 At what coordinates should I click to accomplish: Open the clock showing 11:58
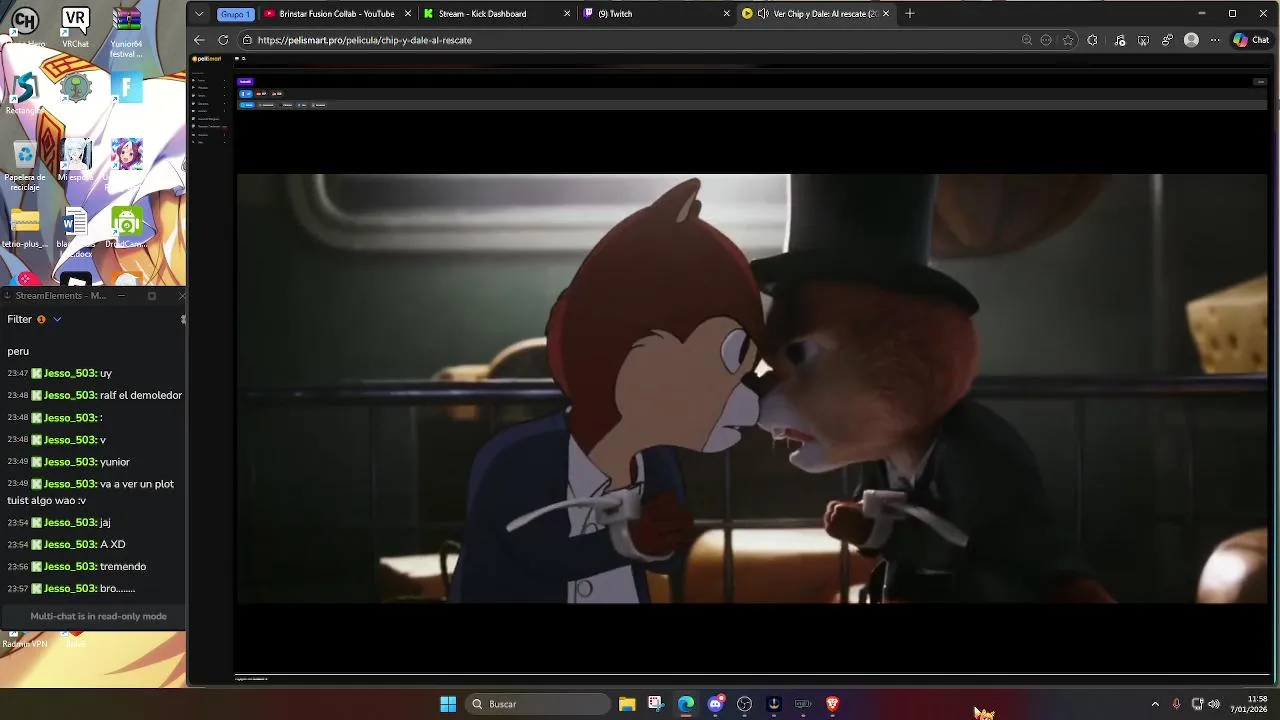pyautogui.click(x=1249, y=704)
